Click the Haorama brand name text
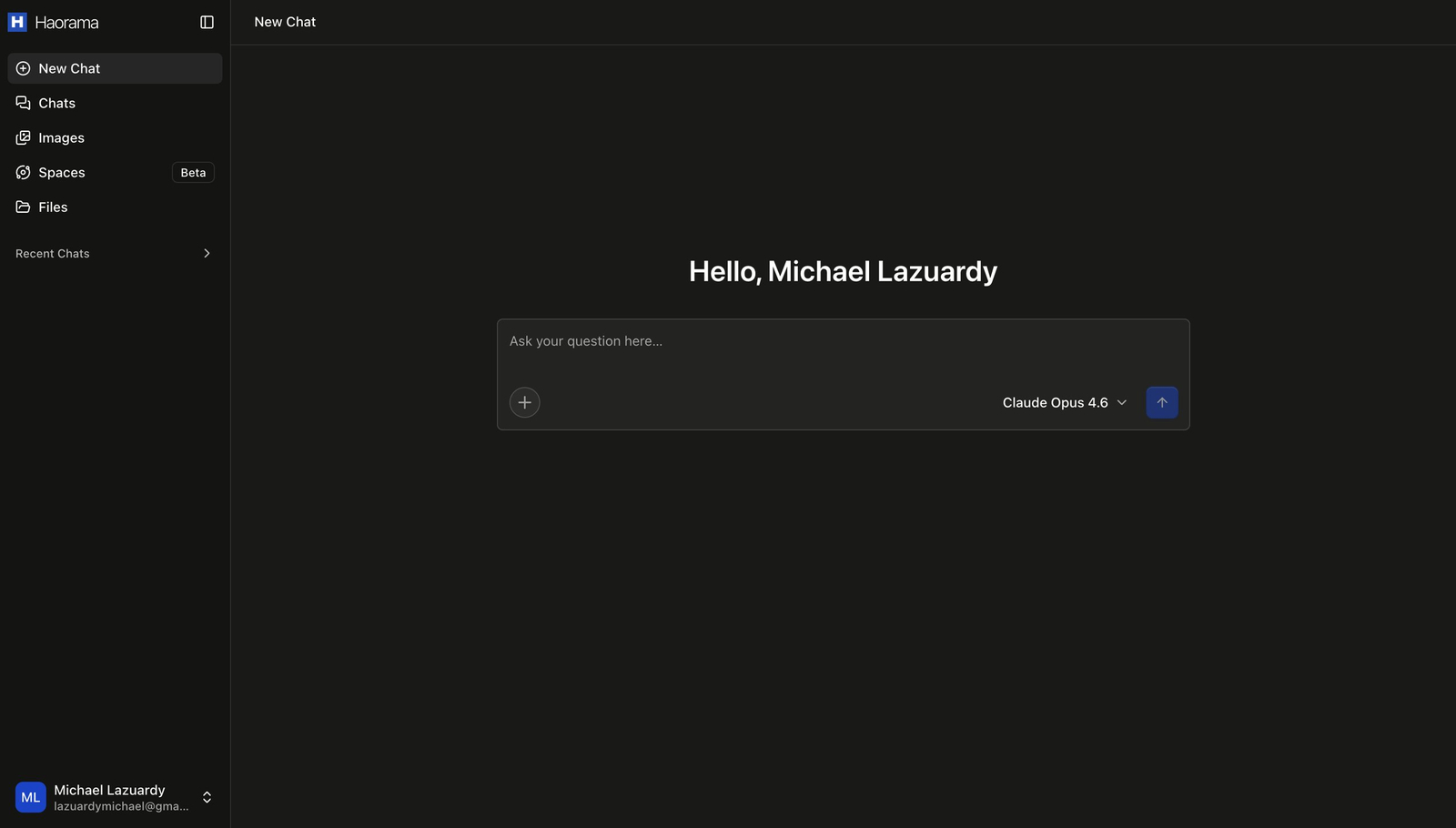This screenshot has width=1456, height=828. pos(66,22)
